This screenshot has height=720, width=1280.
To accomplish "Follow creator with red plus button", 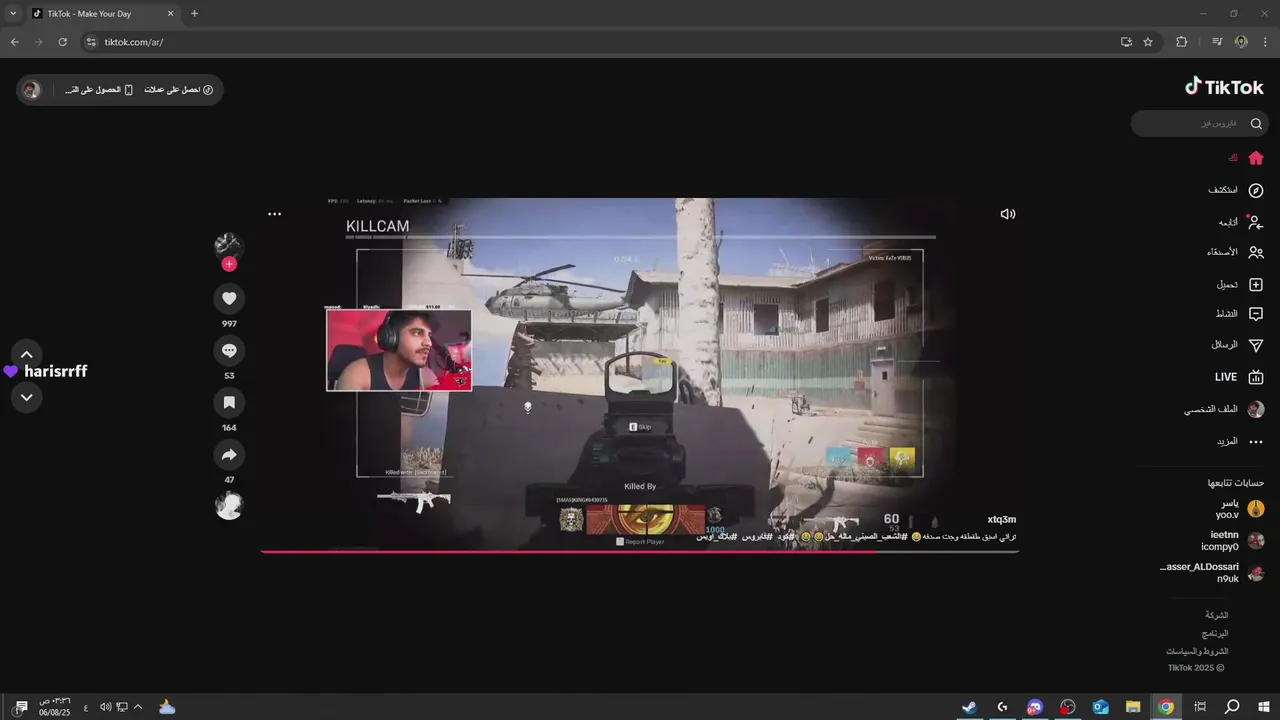I will [x=229, y=264].
